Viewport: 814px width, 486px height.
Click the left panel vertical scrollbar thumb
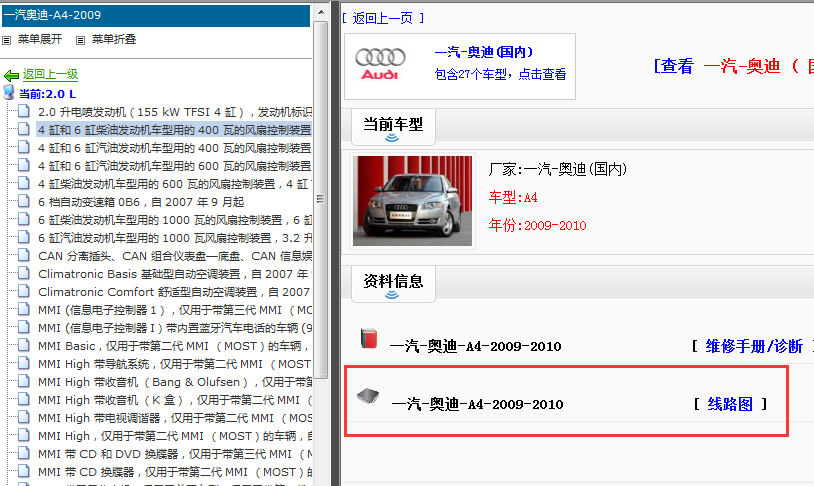click(321, 199)
